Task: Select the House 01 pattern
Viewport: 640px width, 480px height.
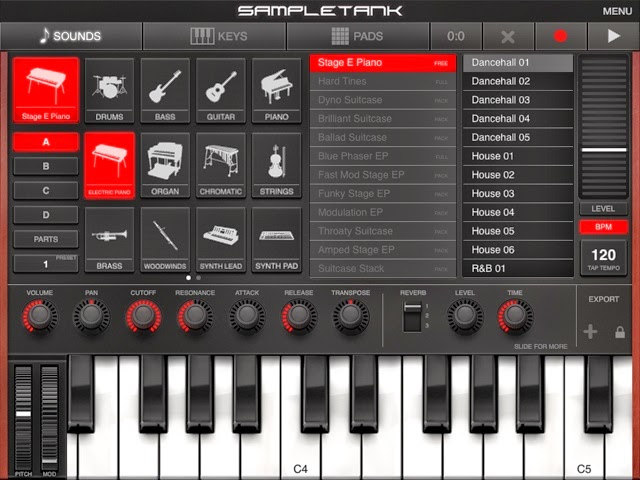Action: pos(518,156)
